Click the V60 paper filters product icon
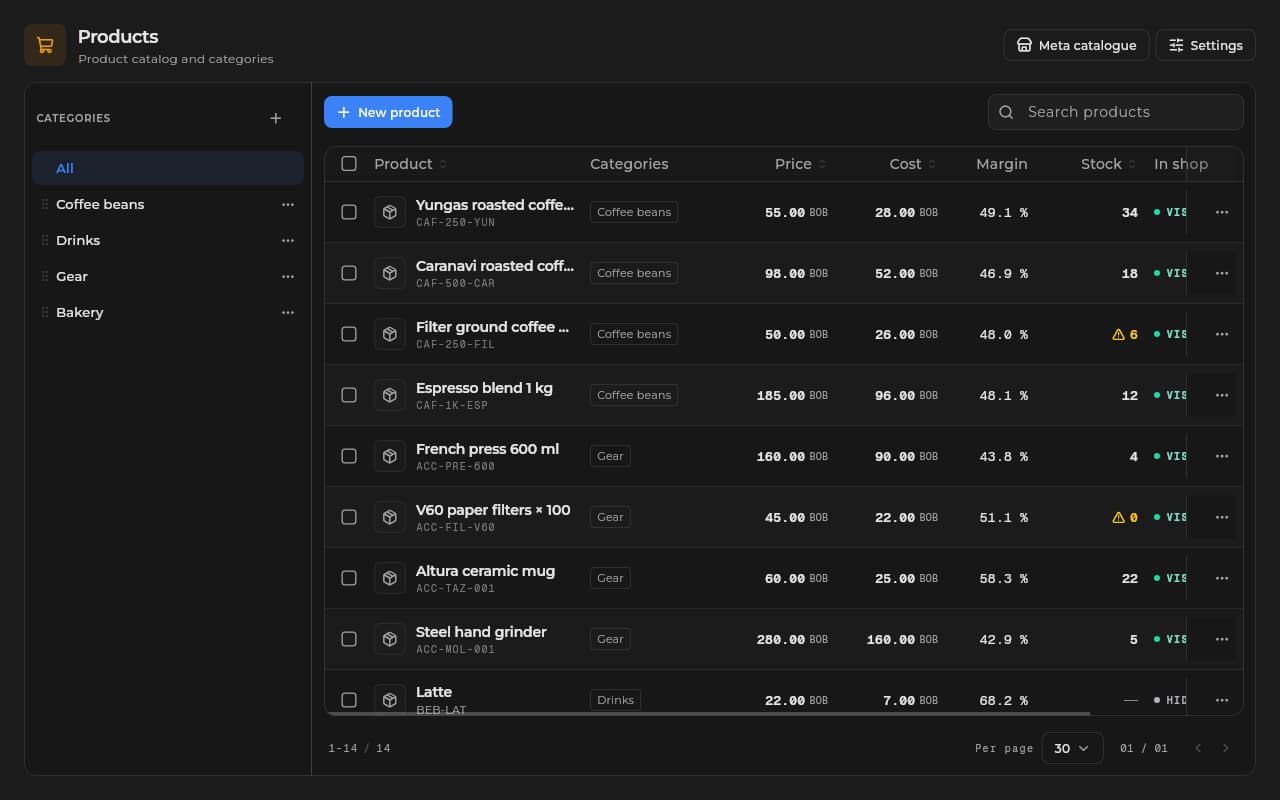This screenshot has height=800, width=1280. (390, 517)
